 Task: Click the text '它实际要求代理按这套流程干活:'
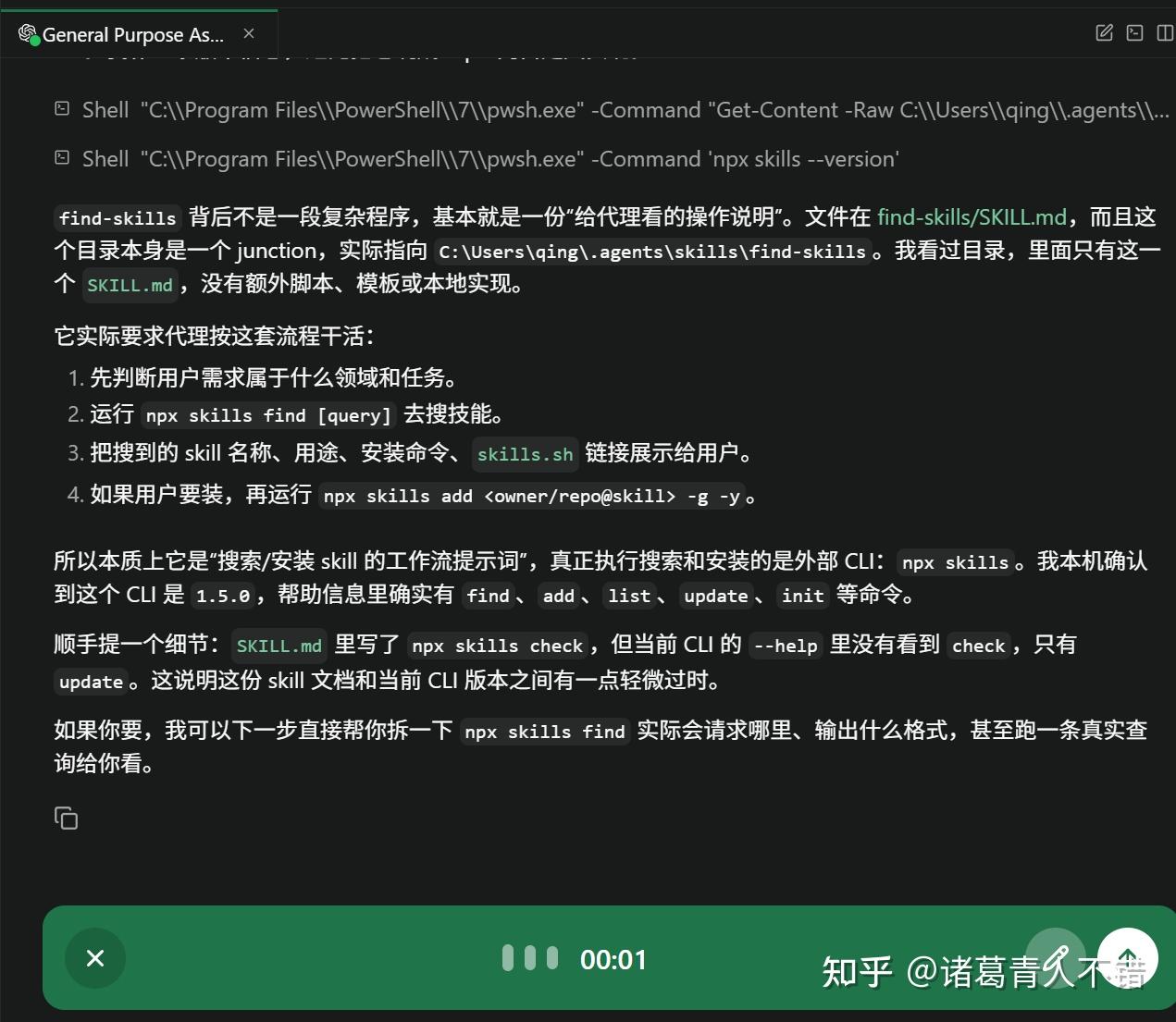tap(215, 336)
